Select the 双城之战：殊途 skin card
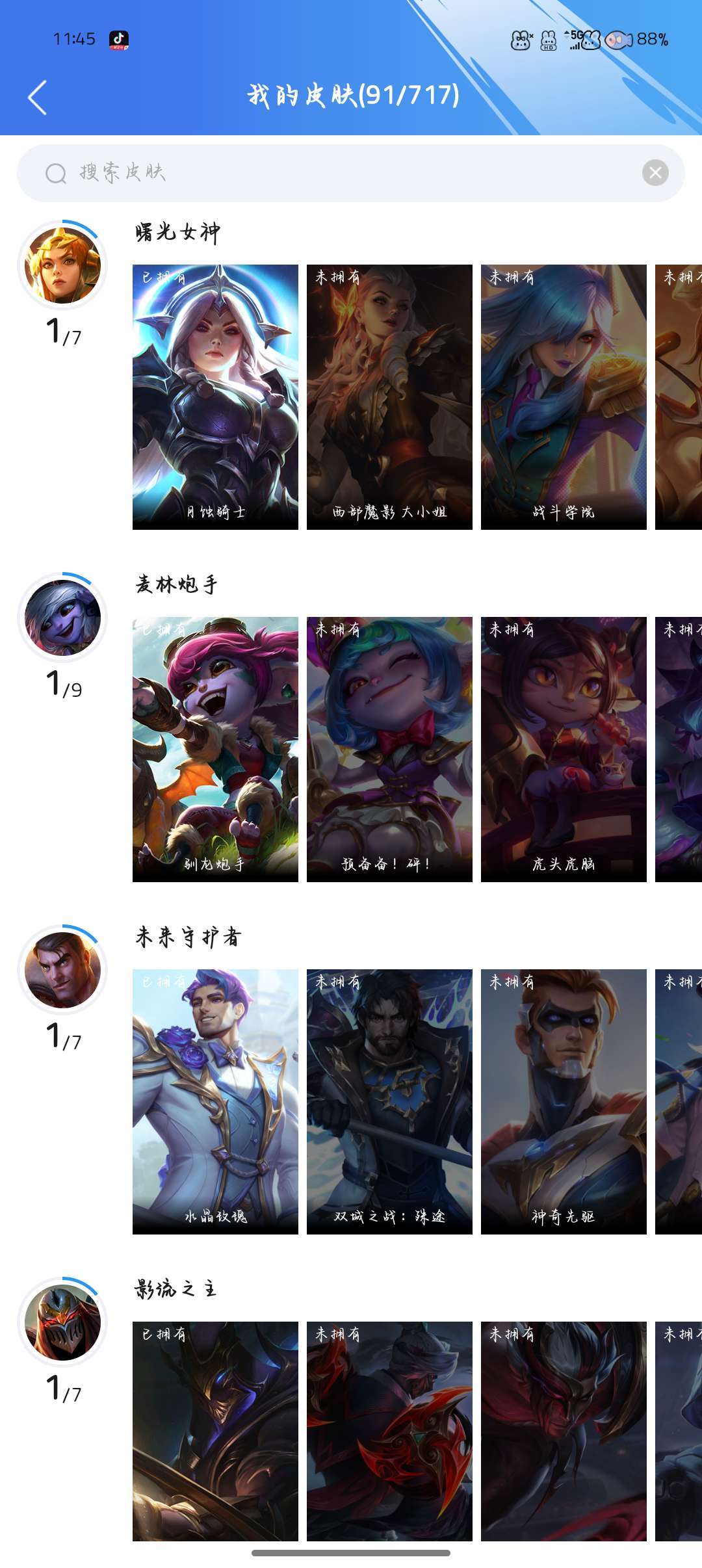 pyautogui.click(x=389, y=1102)
